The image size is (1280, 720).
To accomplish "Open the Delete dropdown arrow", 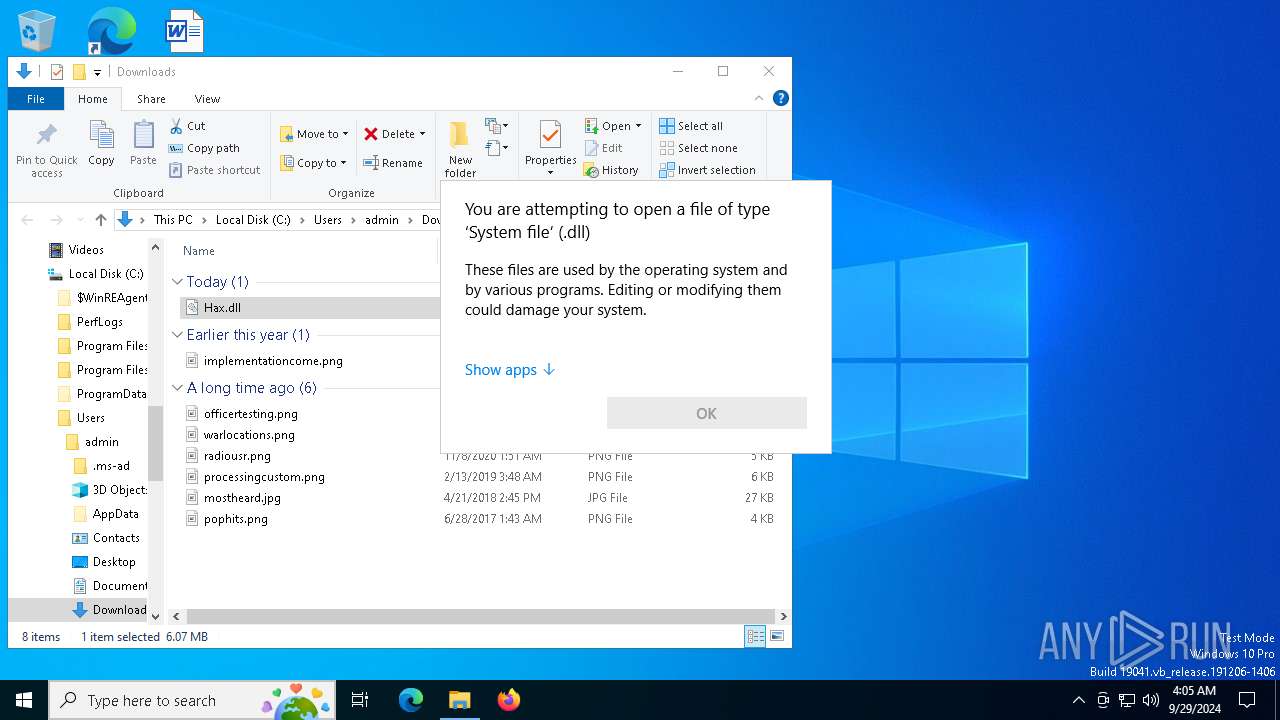I will click(x=422, y=134).
